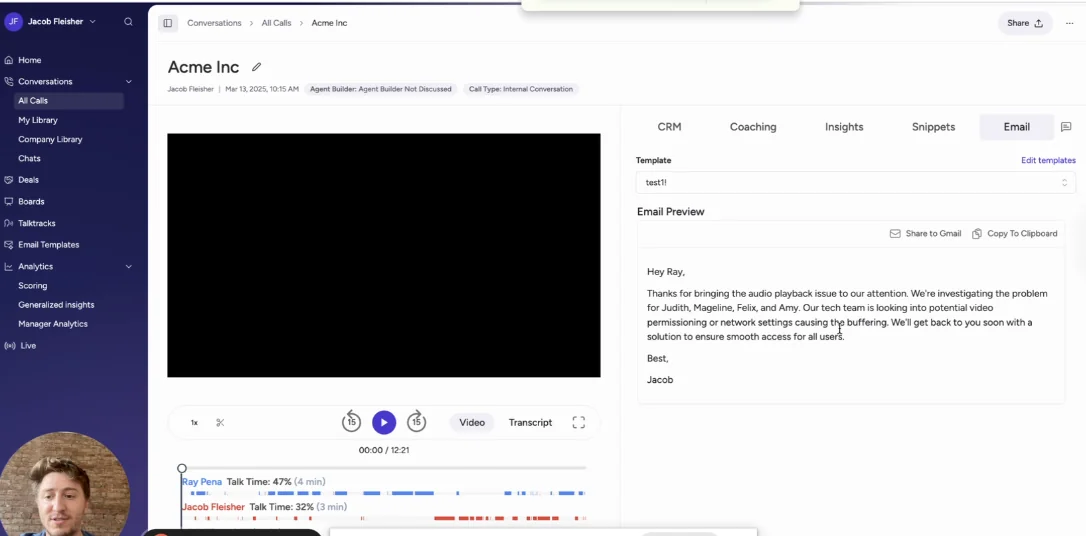Viewport: 1086px width, 536px height.
Task: Click Share to Gmail
Action: tap(925, 233)
